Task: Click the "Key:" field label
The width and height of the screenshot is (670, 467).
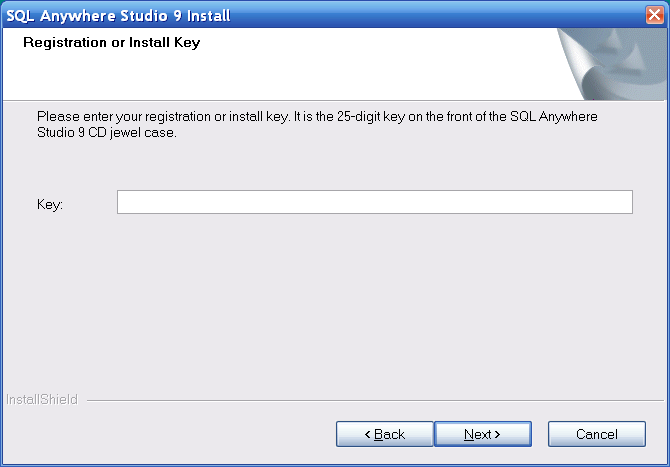Action: click(50, 204)
